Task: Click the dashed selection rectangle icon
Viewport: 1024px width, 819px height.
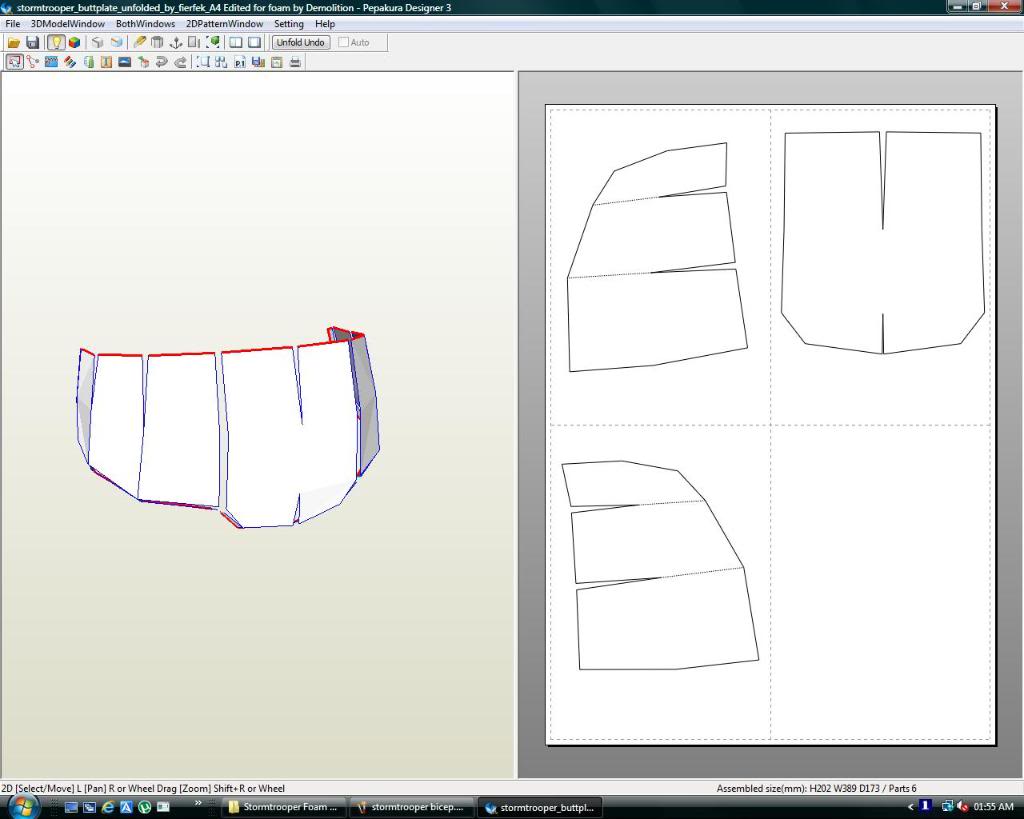Action: [203, 62]
